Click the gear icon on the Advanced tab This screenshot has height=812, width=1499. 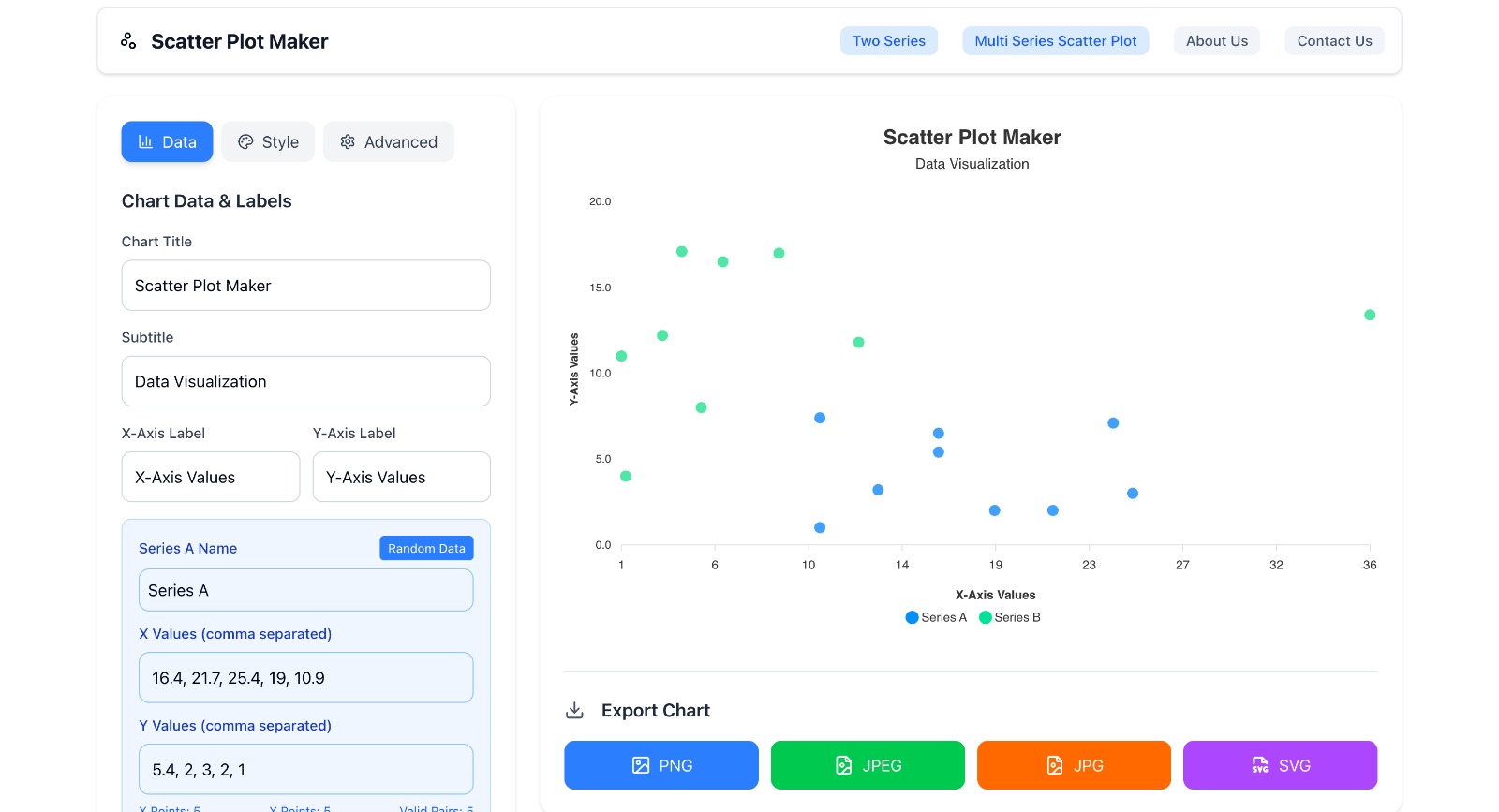347,141
